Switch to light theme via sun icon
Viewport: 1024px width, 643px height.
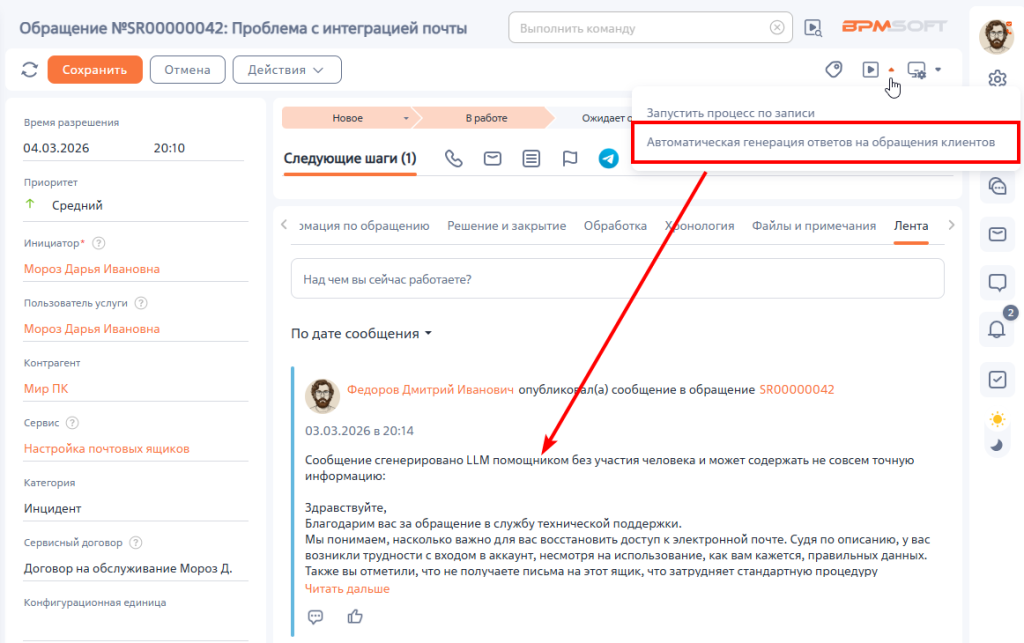(x=996, y=419)
